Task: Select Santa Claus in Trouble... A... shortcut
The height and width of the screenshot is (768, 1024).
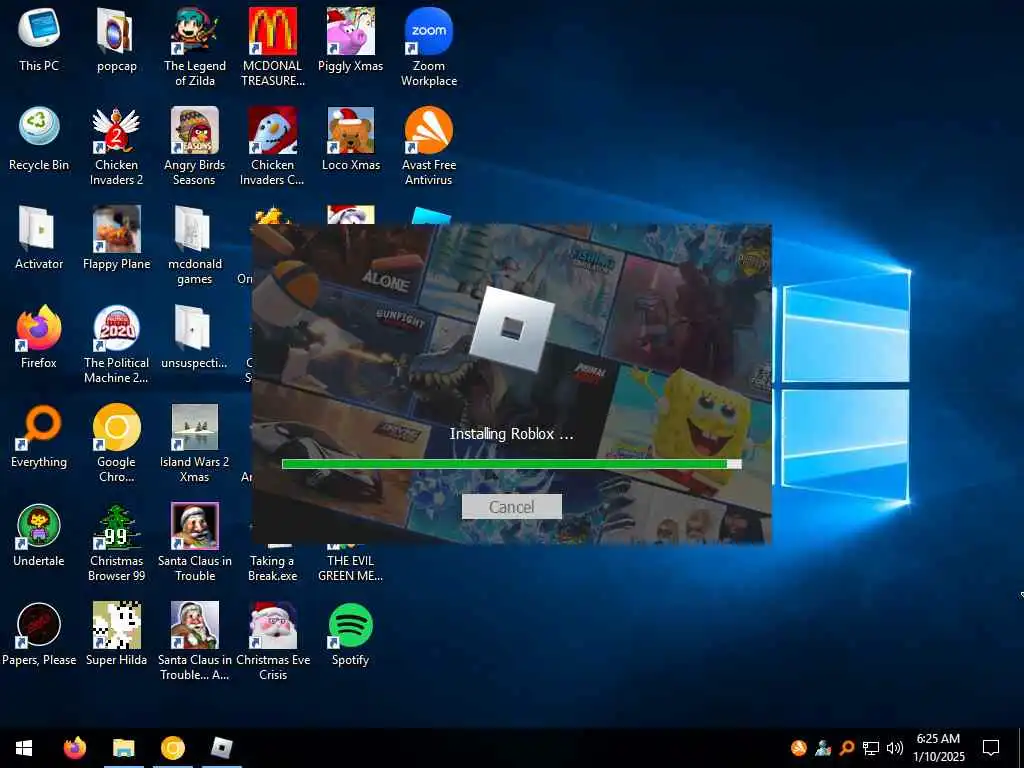Action: click(195, 641)
